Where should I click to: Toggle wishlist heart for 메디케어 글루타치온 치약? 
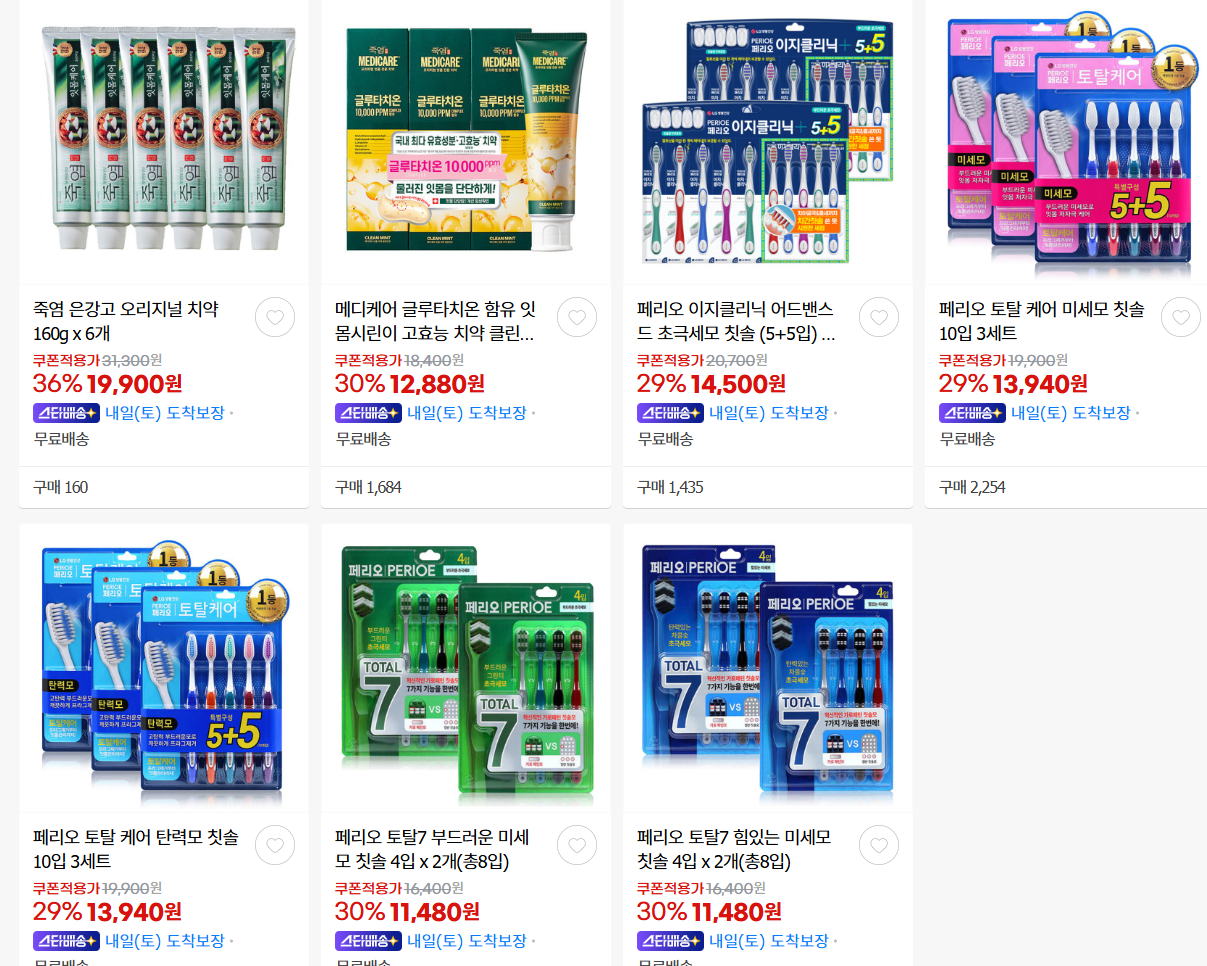pyautogui.click(x=577, y=318)
